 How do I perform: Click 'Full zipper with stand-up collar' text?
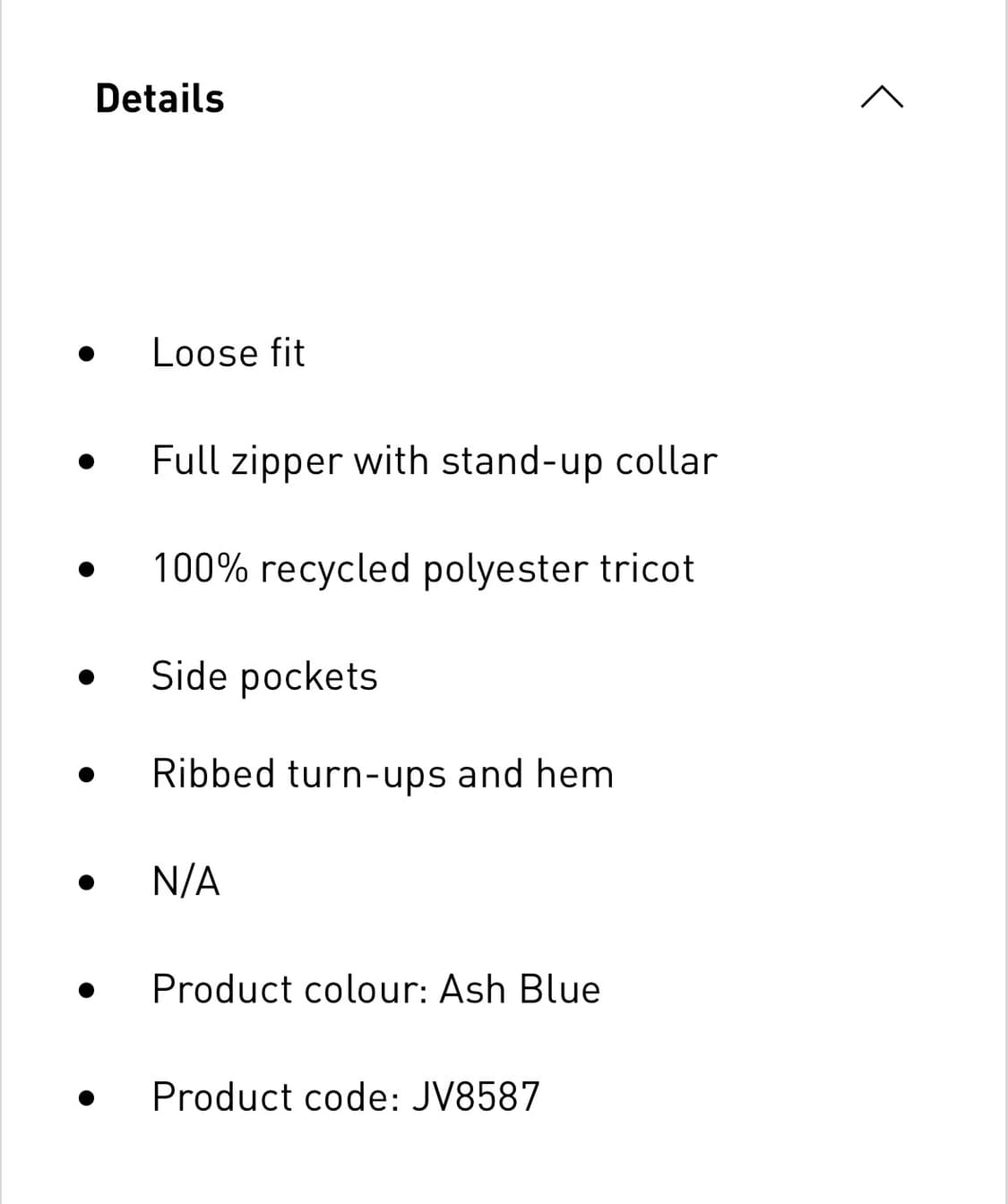(x=435, y=461)
